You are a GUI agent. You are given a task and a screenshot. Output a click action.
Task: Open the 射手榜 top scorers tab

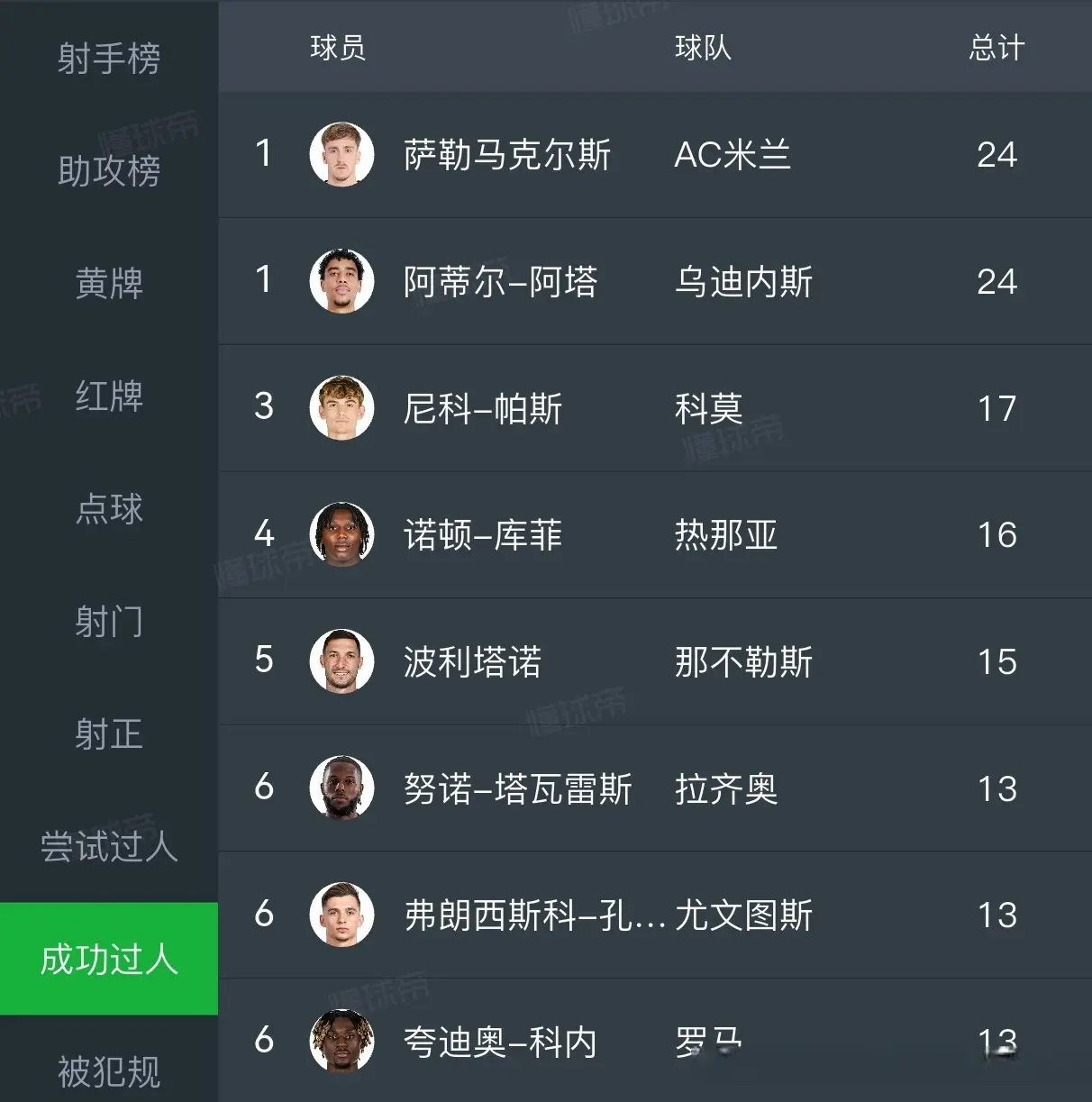point(109,59)
